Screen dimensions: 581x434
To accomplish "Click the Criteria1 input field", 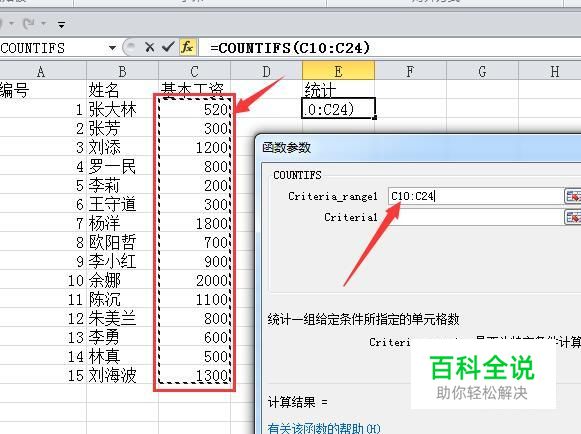I will coord(475,217).
